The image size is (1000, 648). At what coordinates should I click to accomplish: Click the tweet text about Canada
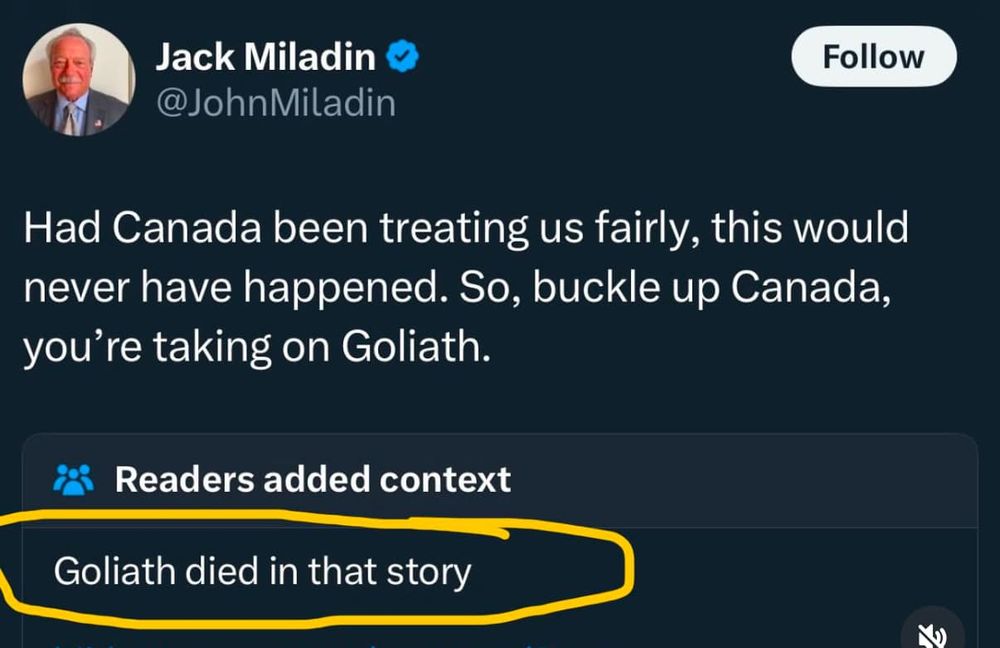point(465,286)
